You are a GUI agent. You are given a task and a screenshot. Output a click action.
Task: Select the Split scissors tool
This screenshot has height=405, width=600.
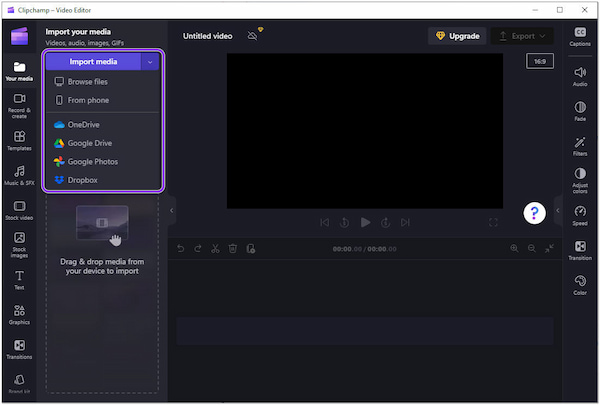(215, 249)
